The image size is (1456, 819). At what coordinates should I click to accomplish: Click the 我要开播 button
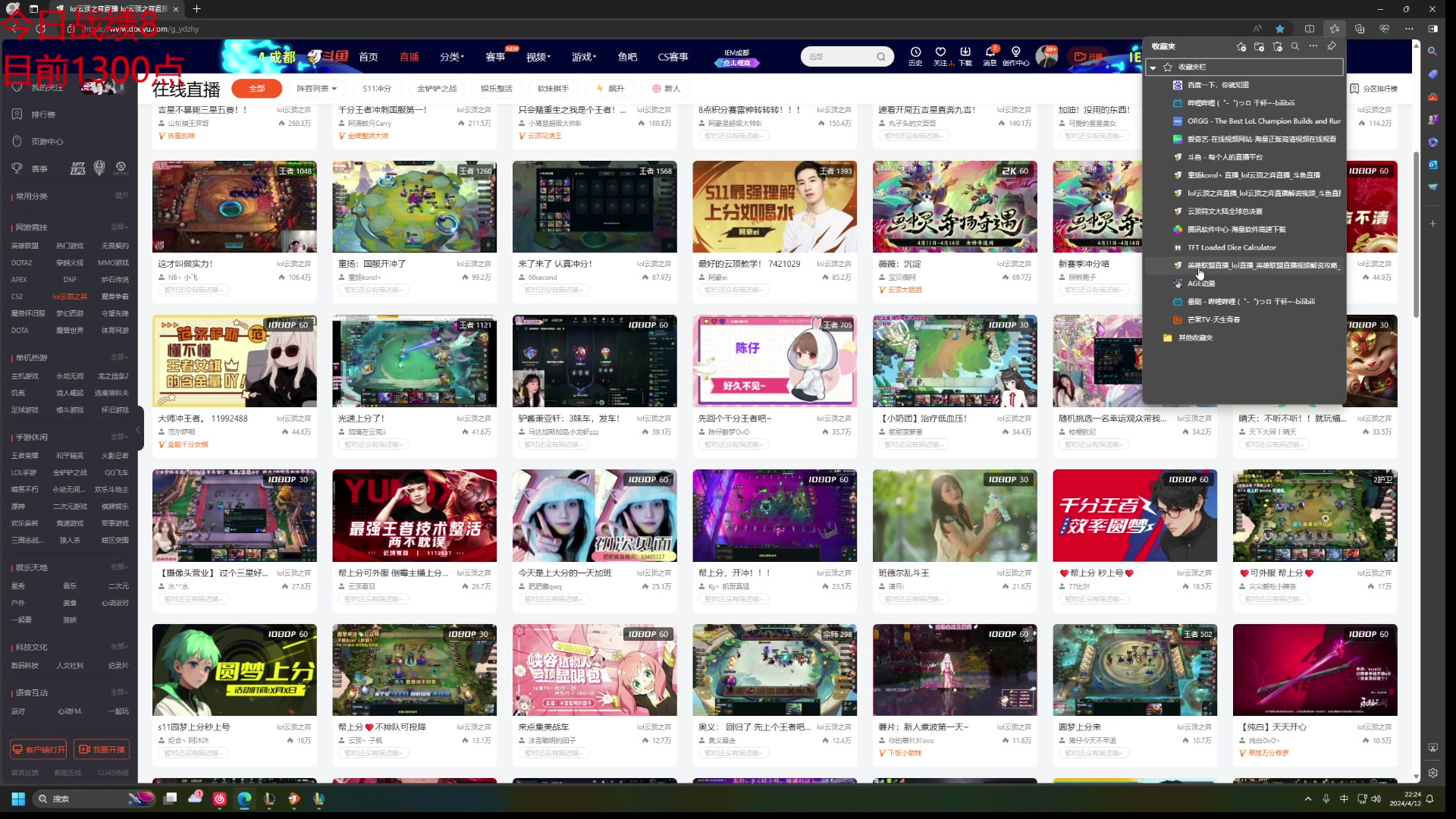click(x=102, y=749)
